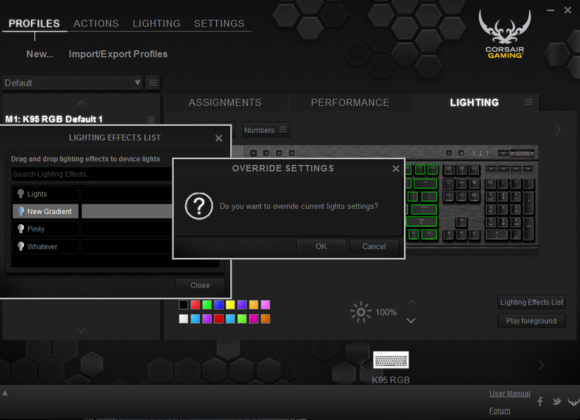This screenshot has height=420, width=580.
Task: Pick the magenta swatch in bottom row
Action: tap(254, 319)
